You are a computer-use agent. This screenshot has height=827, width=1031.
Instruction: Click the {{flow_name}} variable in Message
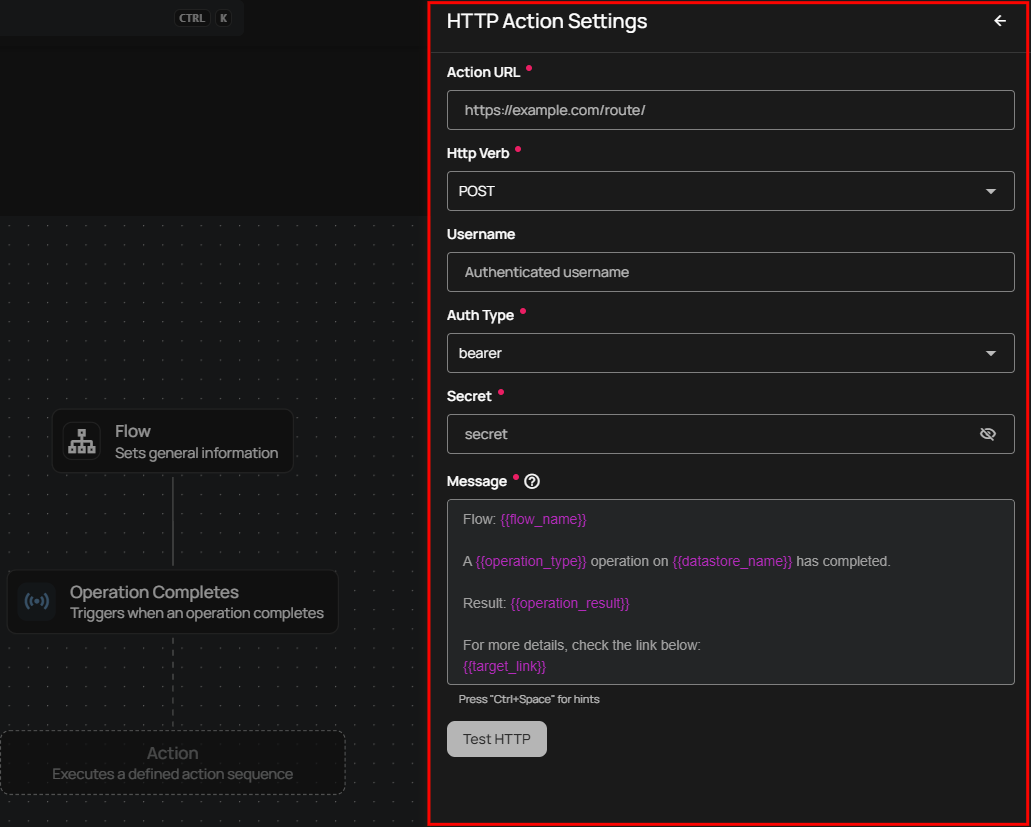pyautogui.click(x=543, y=520)
